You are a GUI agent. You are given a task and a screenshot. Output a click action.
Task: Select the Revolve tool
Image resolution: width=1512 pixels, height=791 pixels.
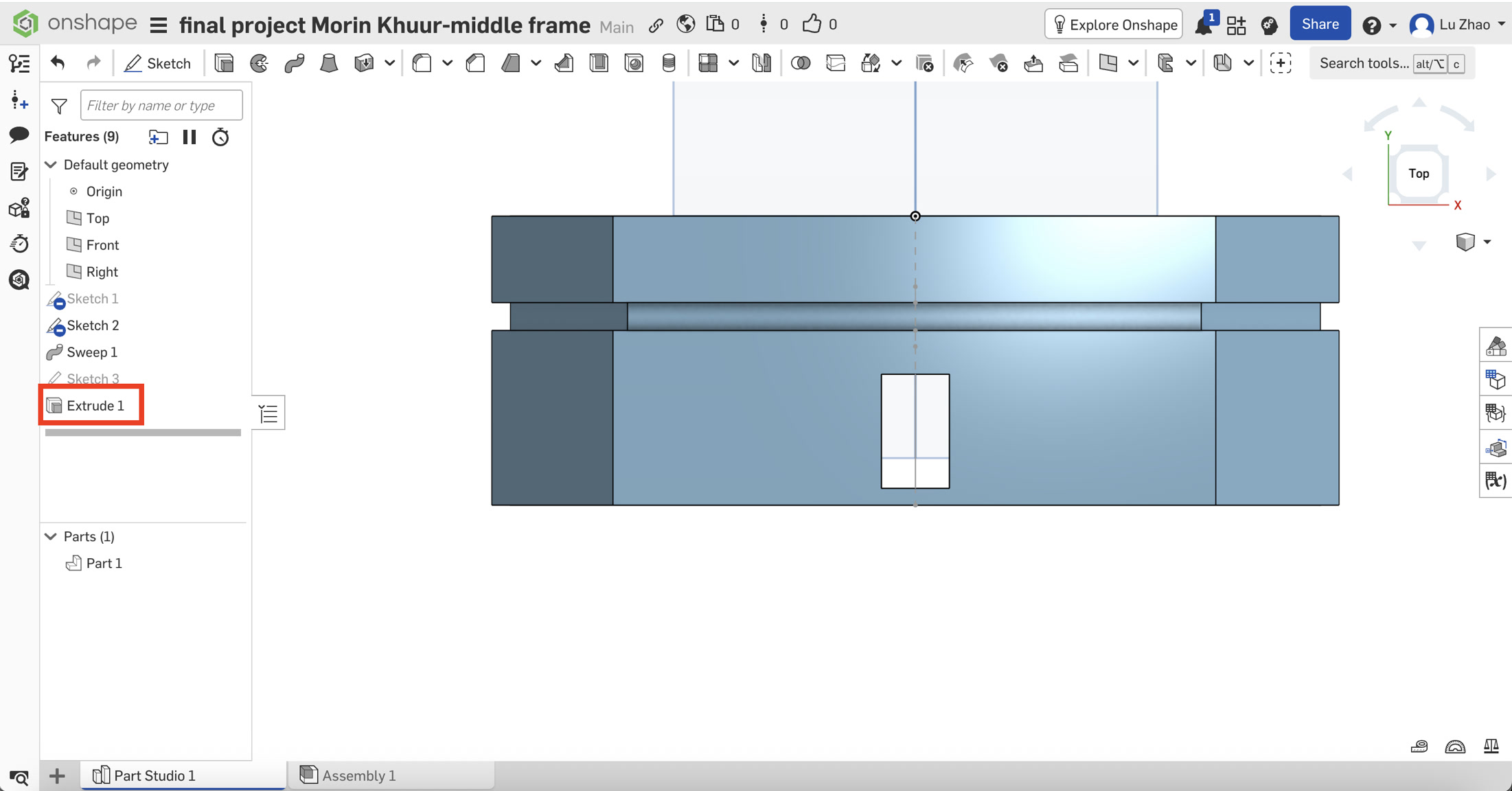259,63
